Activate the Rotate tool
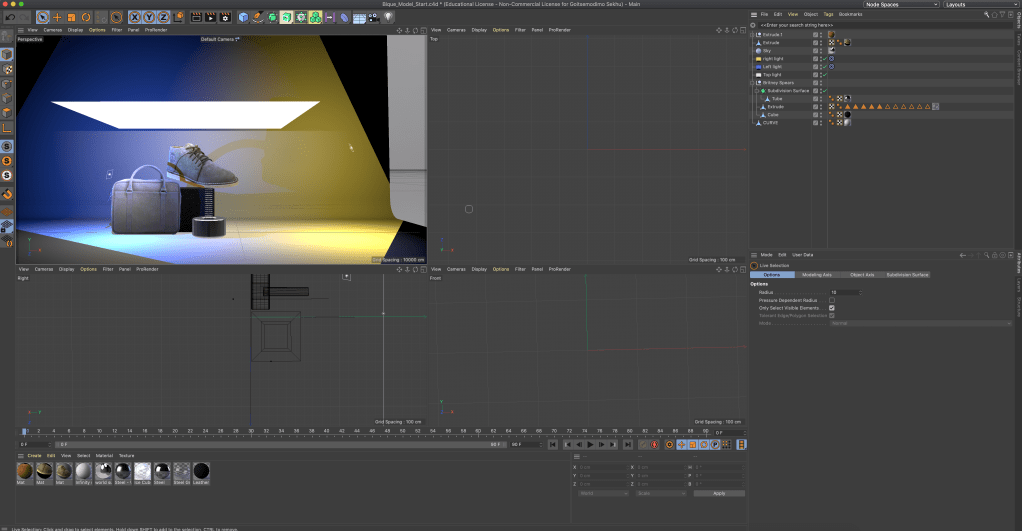The height and width of the screenshot is (531, 1022). [x=87, y=17]
